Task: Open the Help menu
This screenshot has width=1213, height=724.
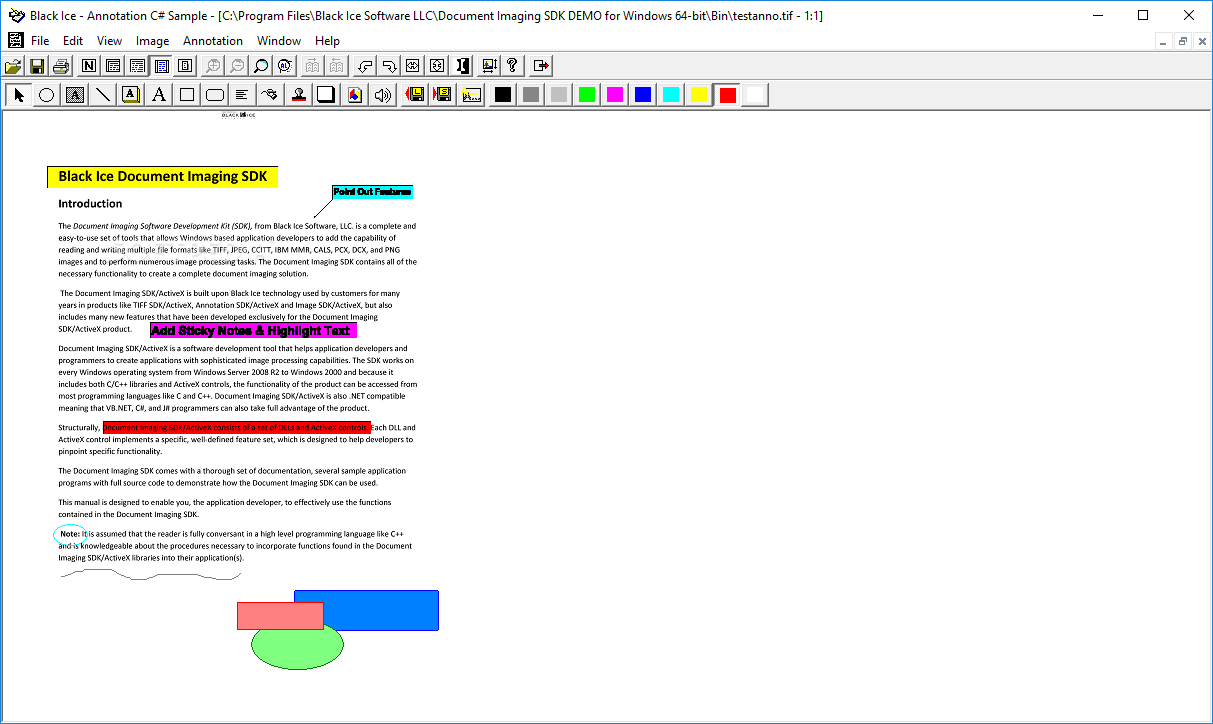Action: [x=327, y=41]
